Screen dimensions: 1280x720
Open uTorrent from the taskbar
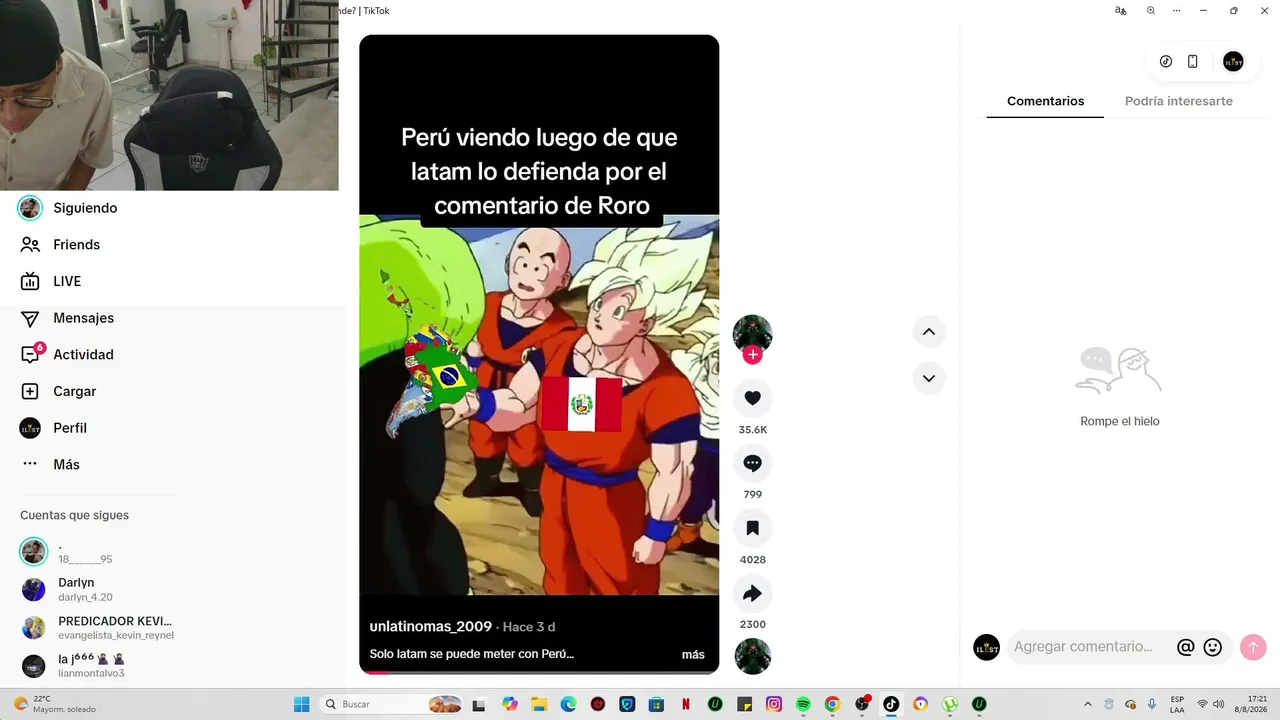[x=950, y=704]
